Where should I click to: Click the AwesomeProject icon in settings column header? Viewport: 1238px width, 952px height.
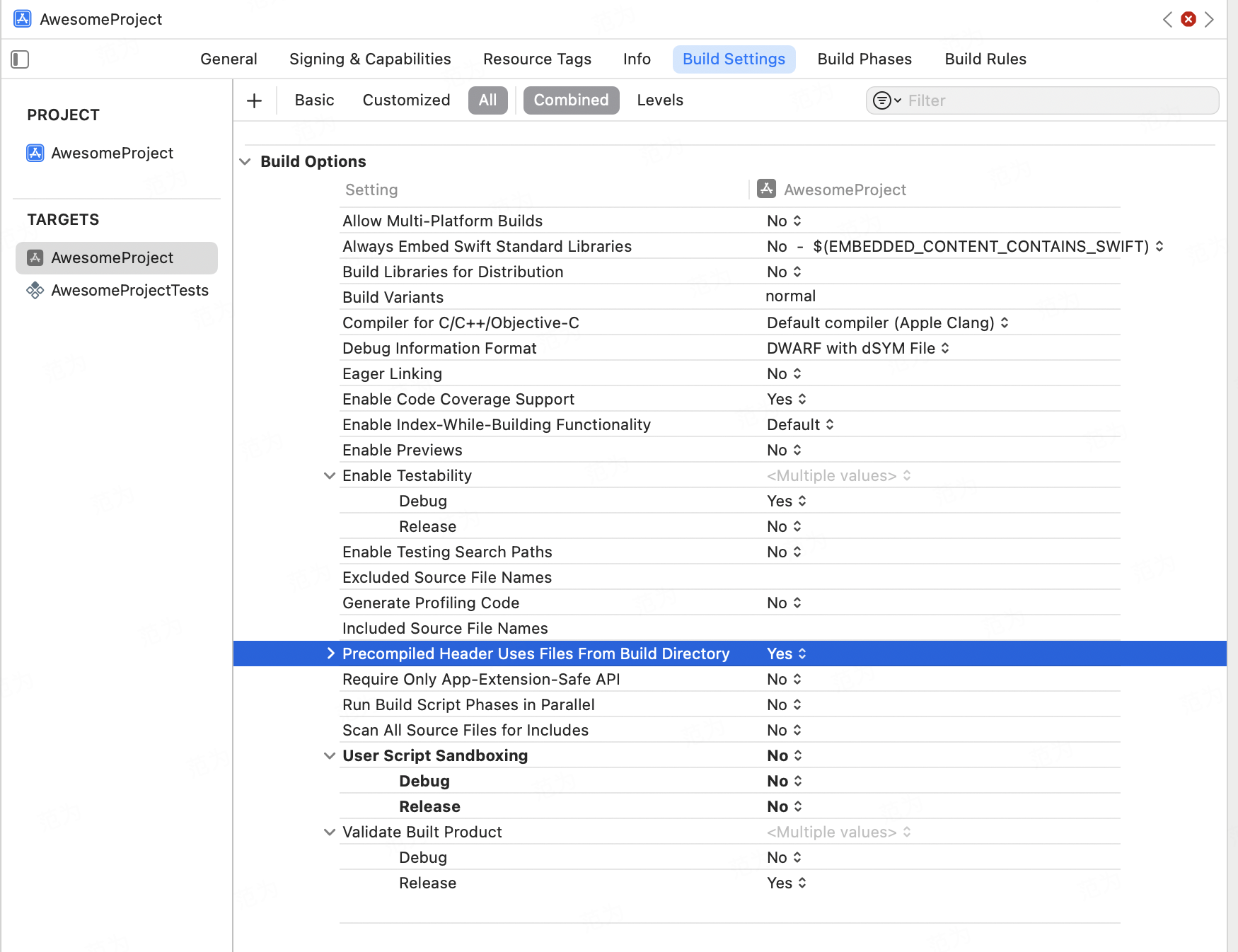click(767, 189)
